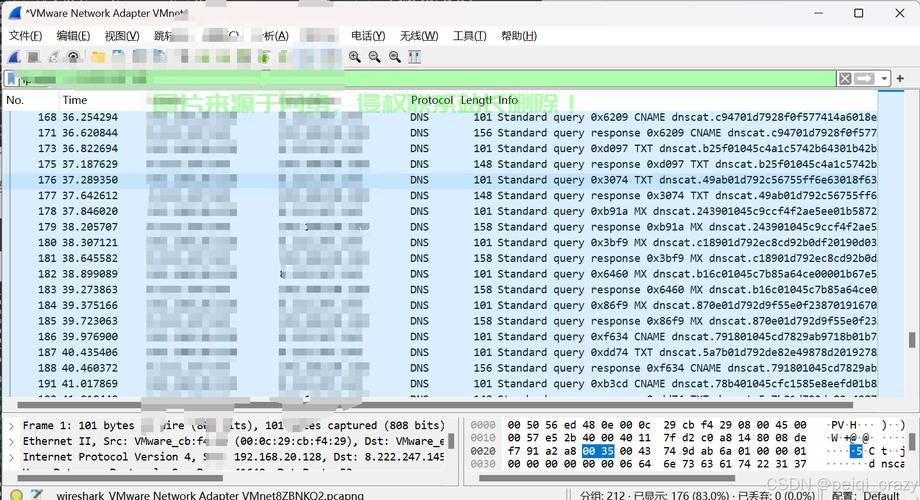
Task: Select packet 175 TXT response row
Action: click(440, 164)
